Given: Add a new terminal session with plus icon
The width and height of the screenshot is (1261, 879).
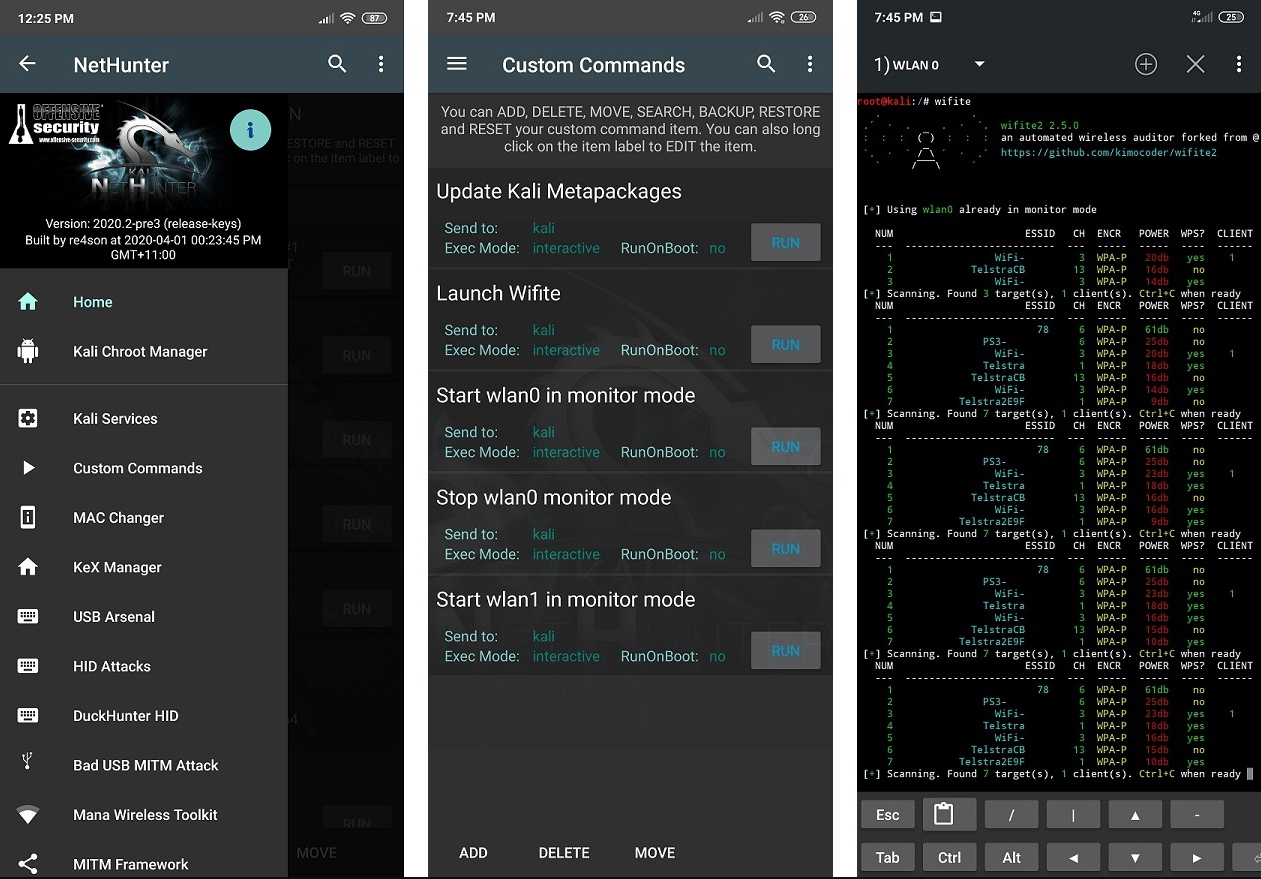Looking at the screenshot, I should [1146, 64].
